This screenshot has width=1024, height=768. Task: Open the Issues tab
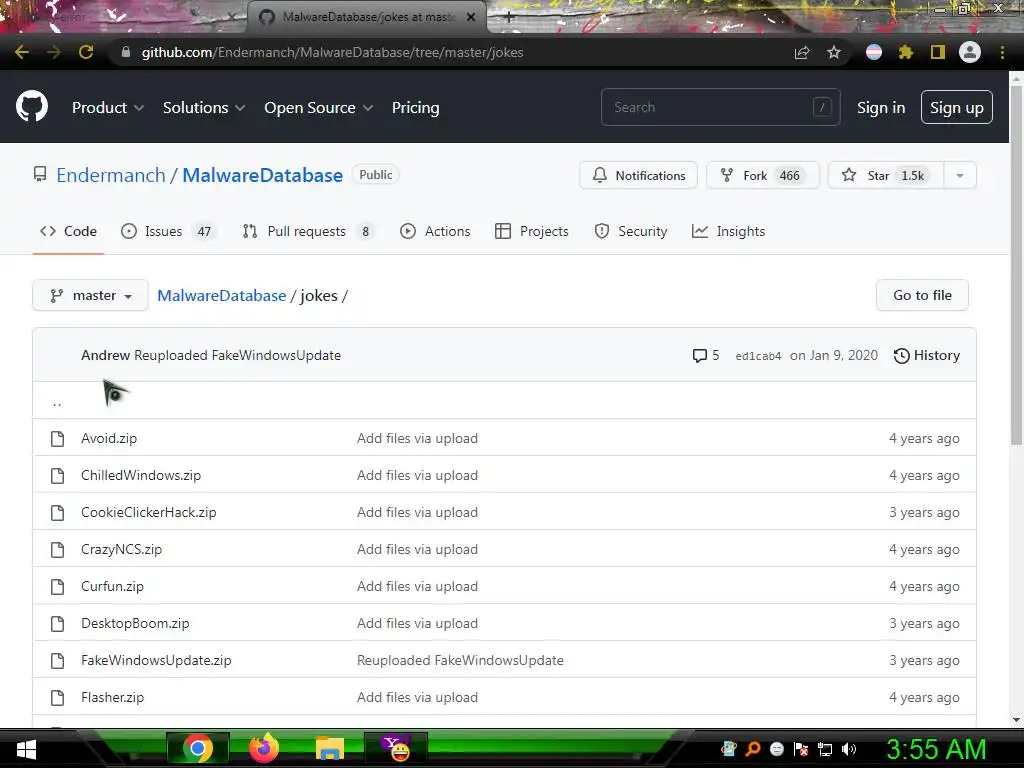pos(168,231)
